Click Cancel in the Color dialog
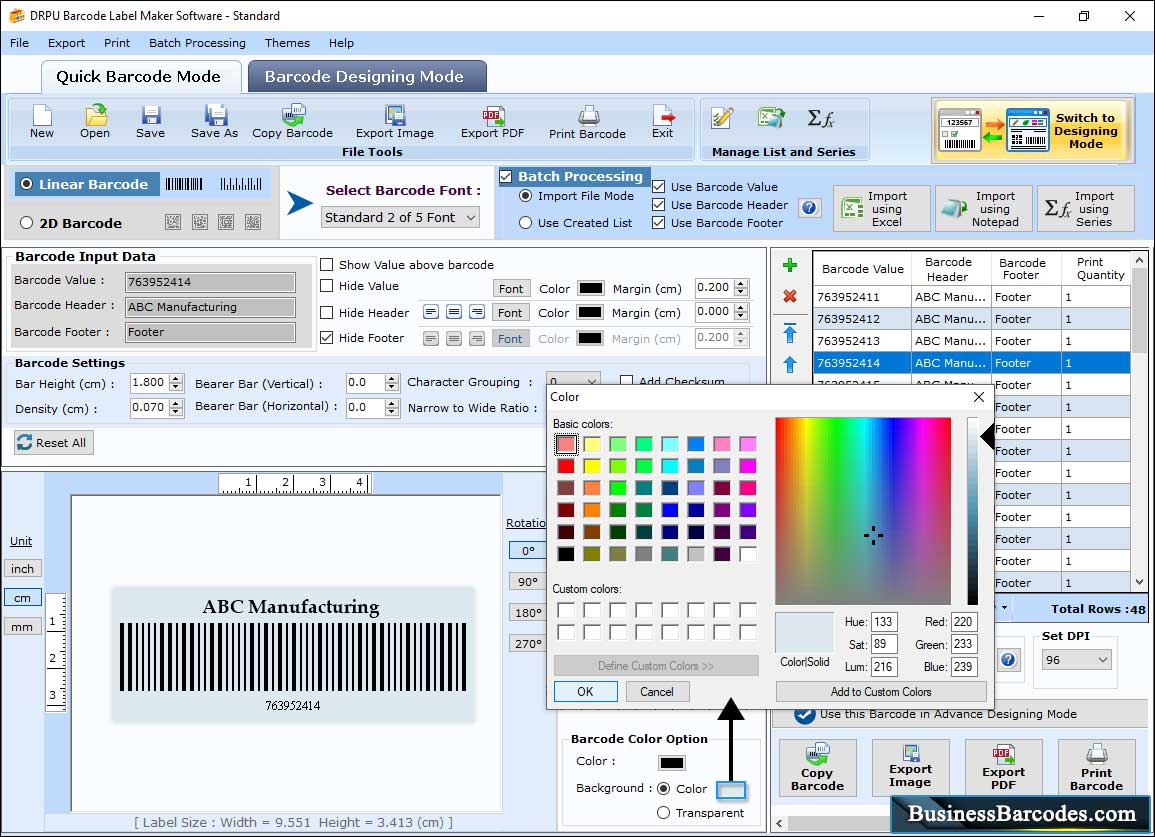Image resolution: width=1155 pixels, height=837 pixels. click(656, 691)
